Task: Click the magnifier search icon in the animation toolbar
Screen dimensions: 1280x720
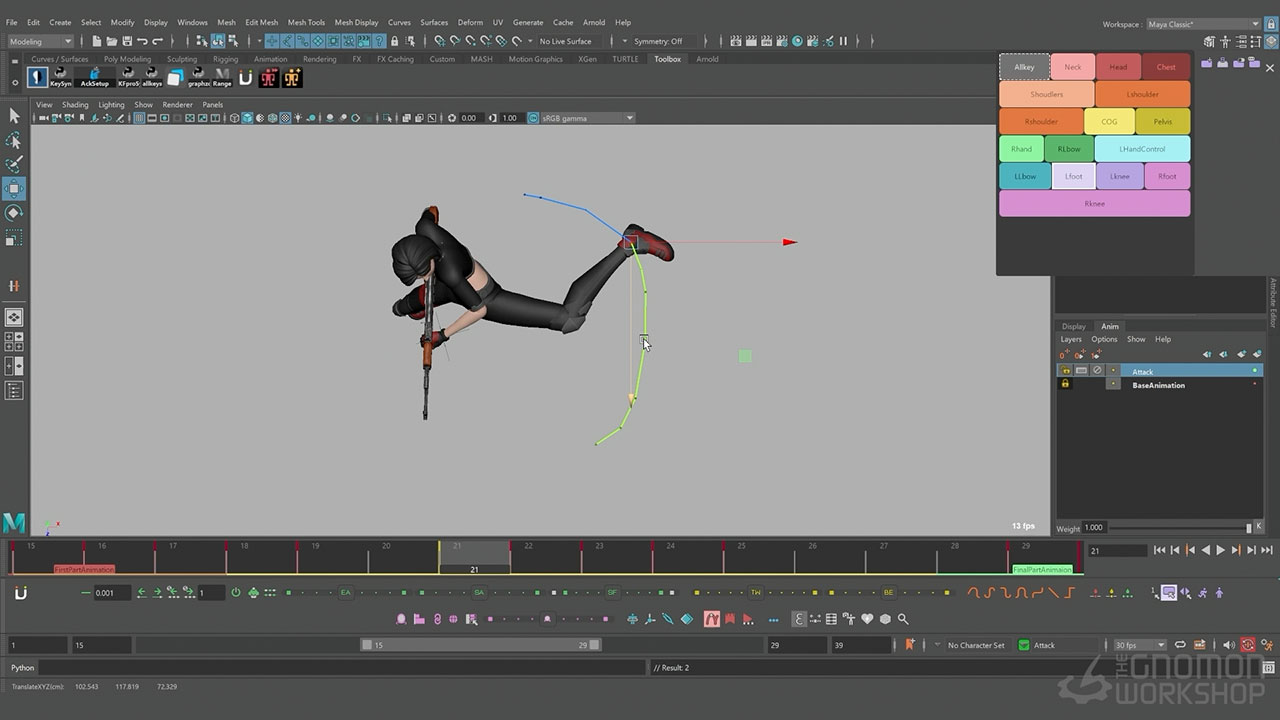Action: coord(903,619)
